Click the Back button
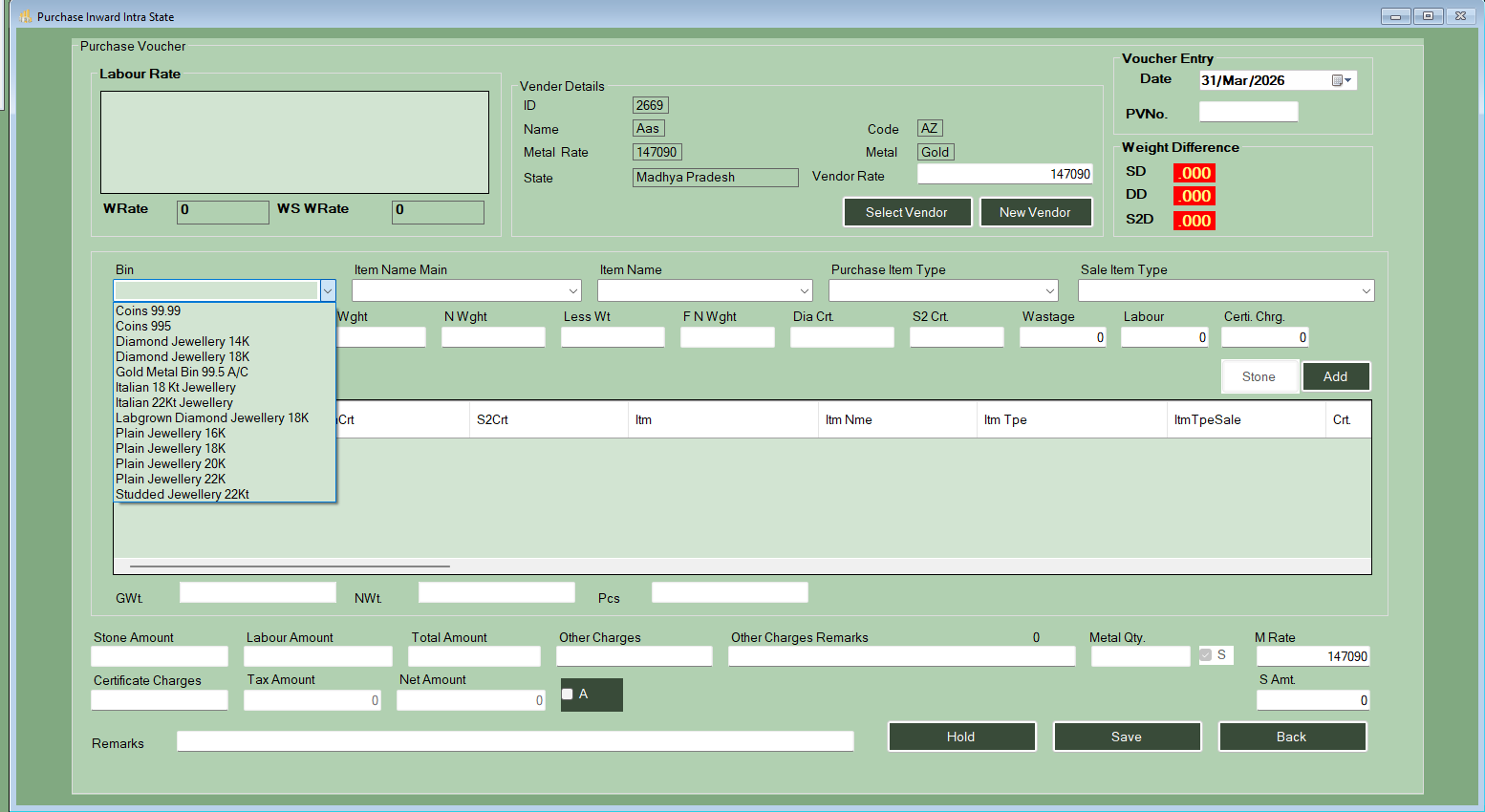The image size is (1485, 812). pos(1292,737)
